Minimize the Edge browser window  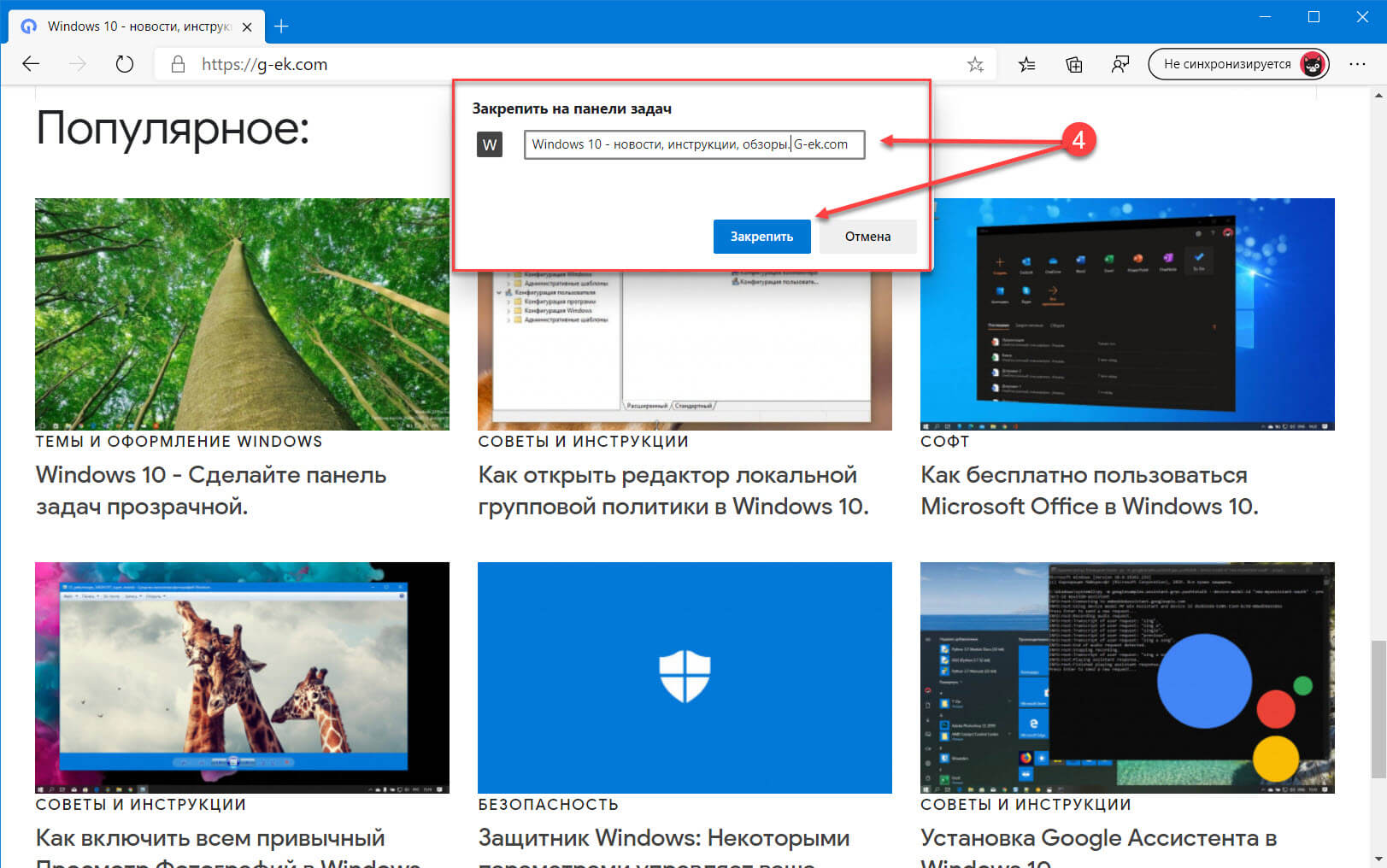pyautogui.click(x=1266, y=17)
